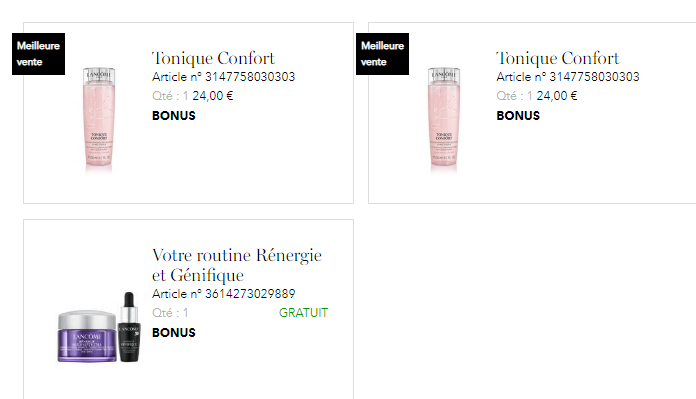Click BONUS label in first Tonique card

click(x=174, y=116)
